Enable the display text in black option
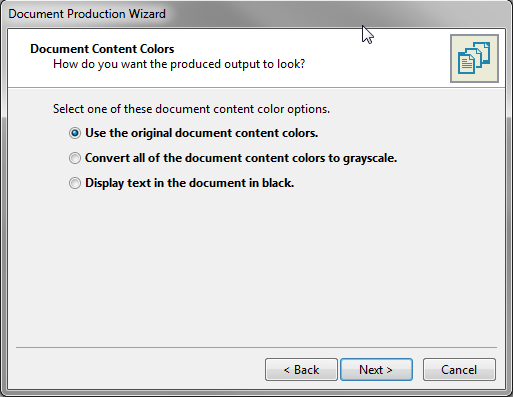 coord(75,183)
